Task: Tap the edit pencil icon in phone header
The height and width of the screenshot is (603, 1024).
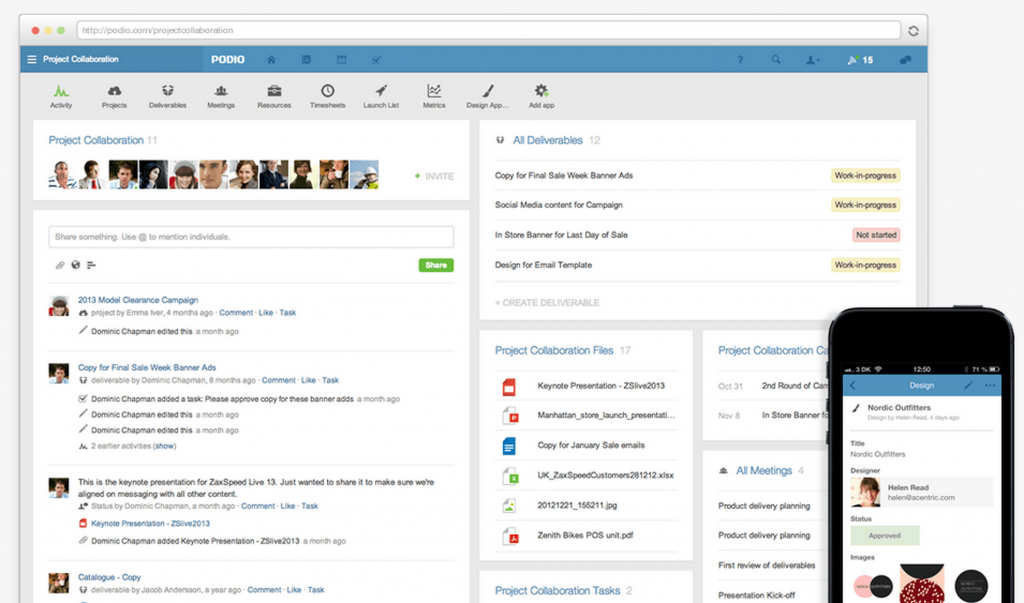Action: [x=968, y=385]
